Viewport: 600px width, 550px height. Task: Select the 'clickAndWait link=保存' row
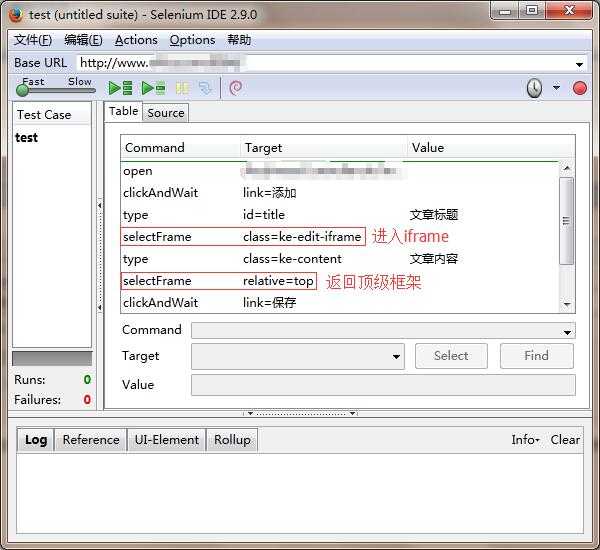(340, 303)
